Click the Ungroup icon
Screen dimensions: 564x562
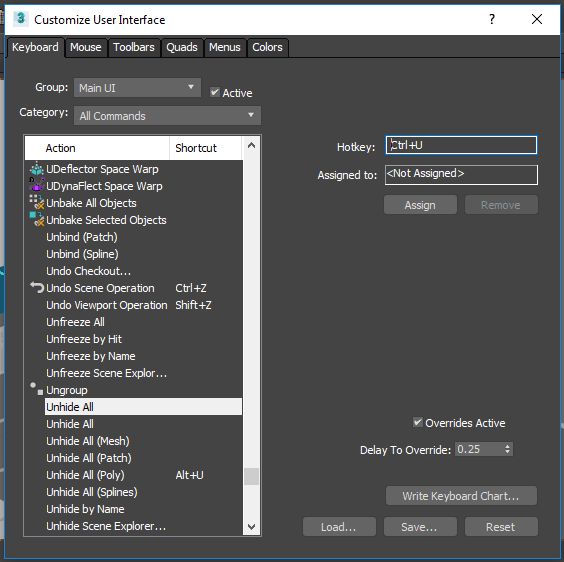pyautogui.click(x=37, y=389)
